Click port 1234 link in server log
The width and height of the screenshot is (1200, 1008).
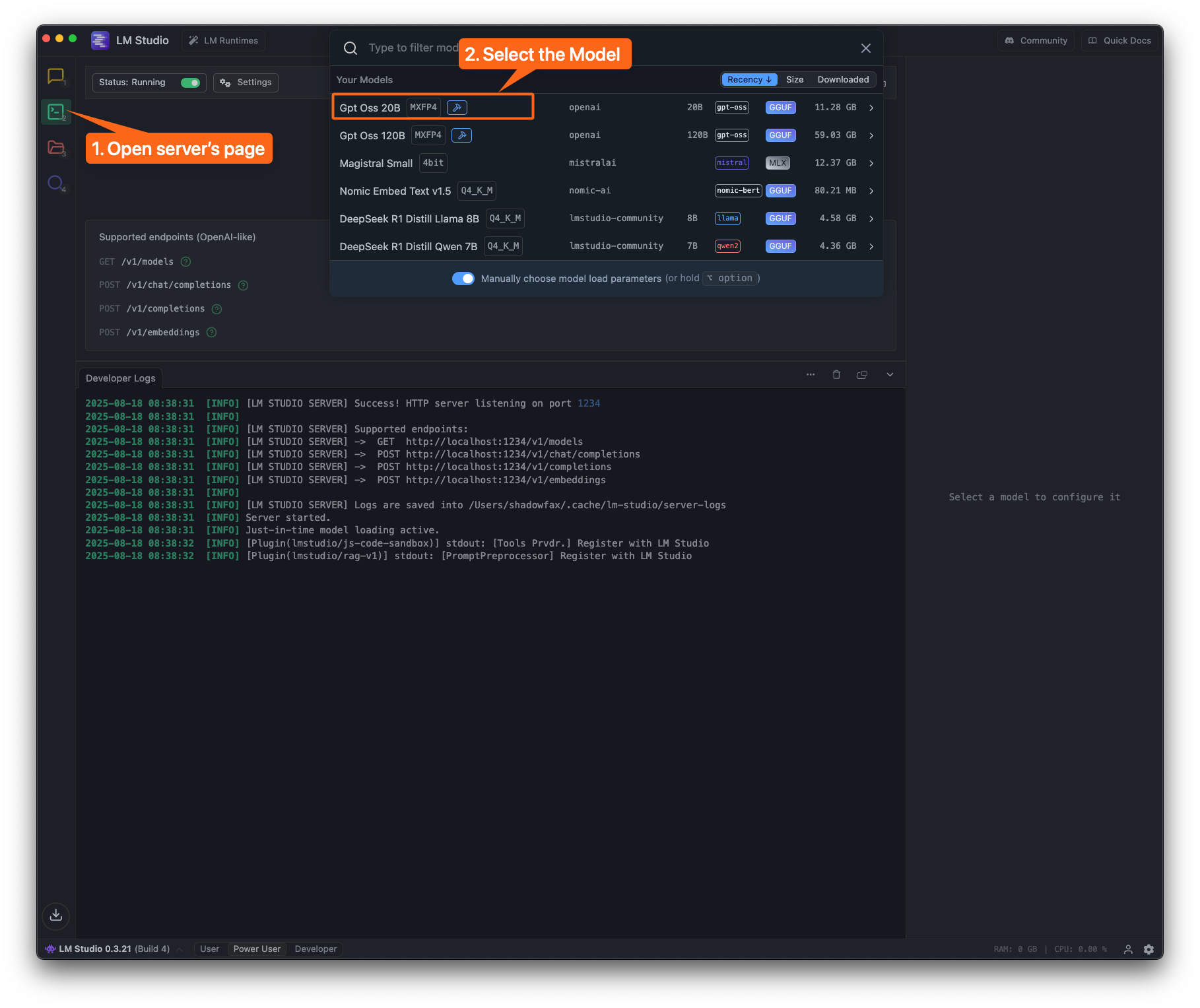pyautogui.click(x=589, y=403)
